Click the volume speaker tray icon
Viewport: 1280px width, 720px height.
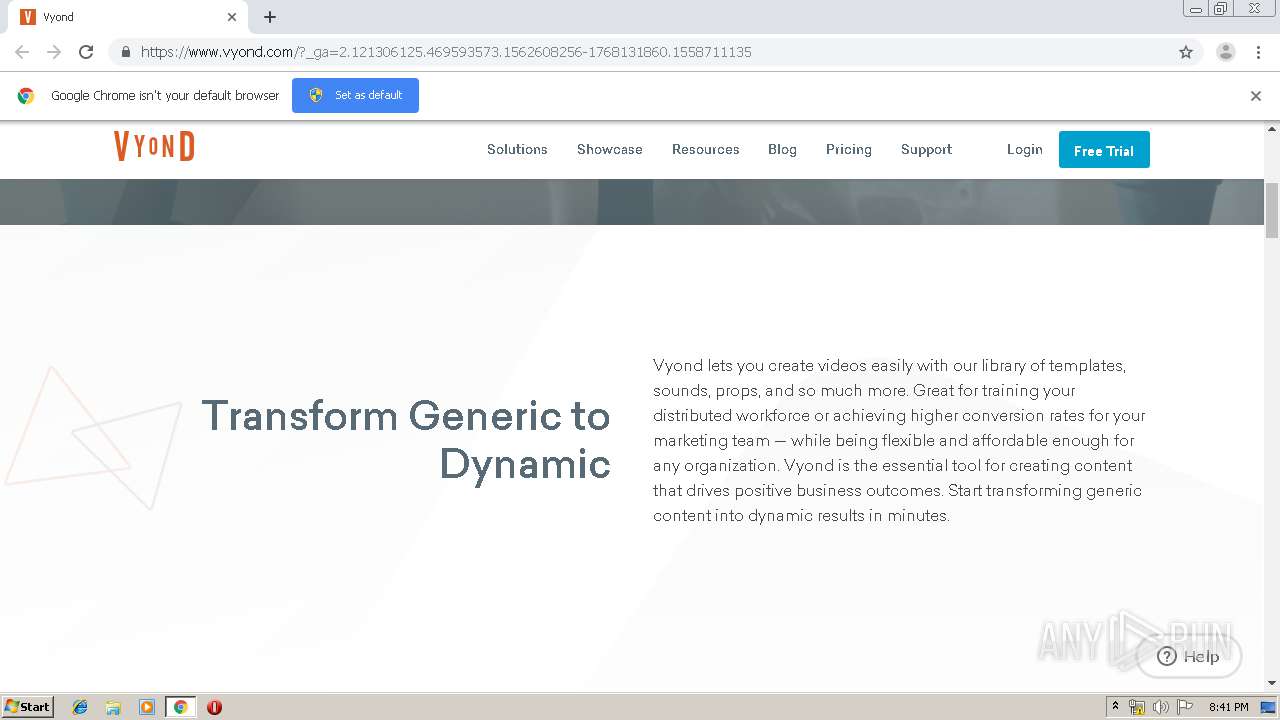[x=1160, y=707]
